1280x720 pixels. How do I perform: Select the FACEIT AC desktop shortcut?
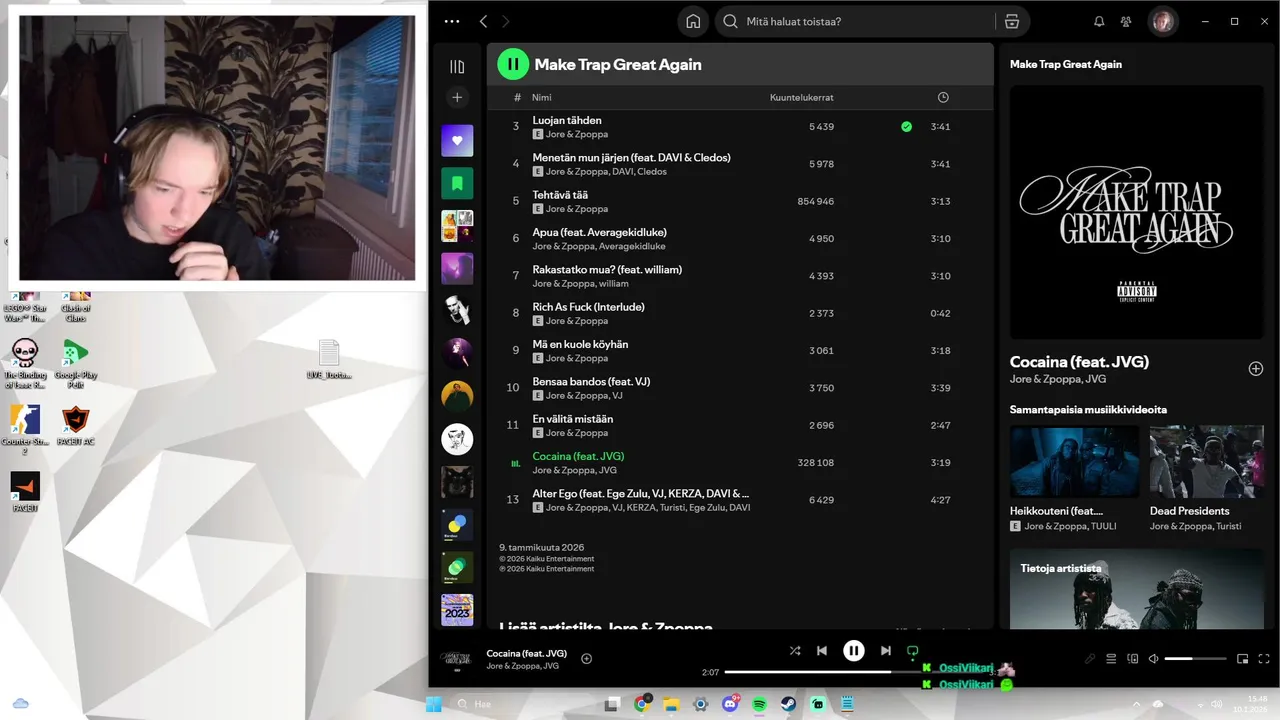75,425
